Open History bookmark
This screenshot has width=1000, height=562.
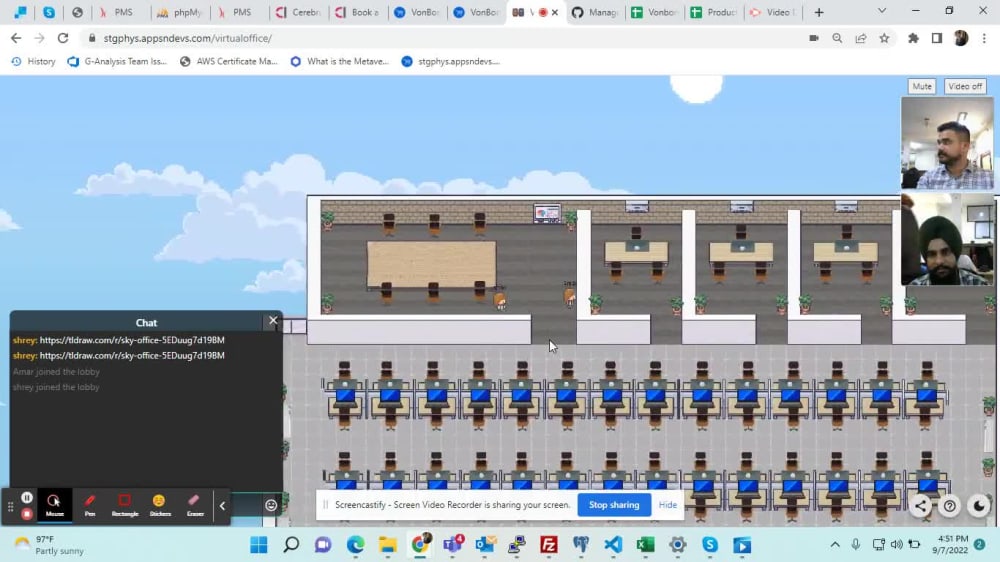coord(33,61)
